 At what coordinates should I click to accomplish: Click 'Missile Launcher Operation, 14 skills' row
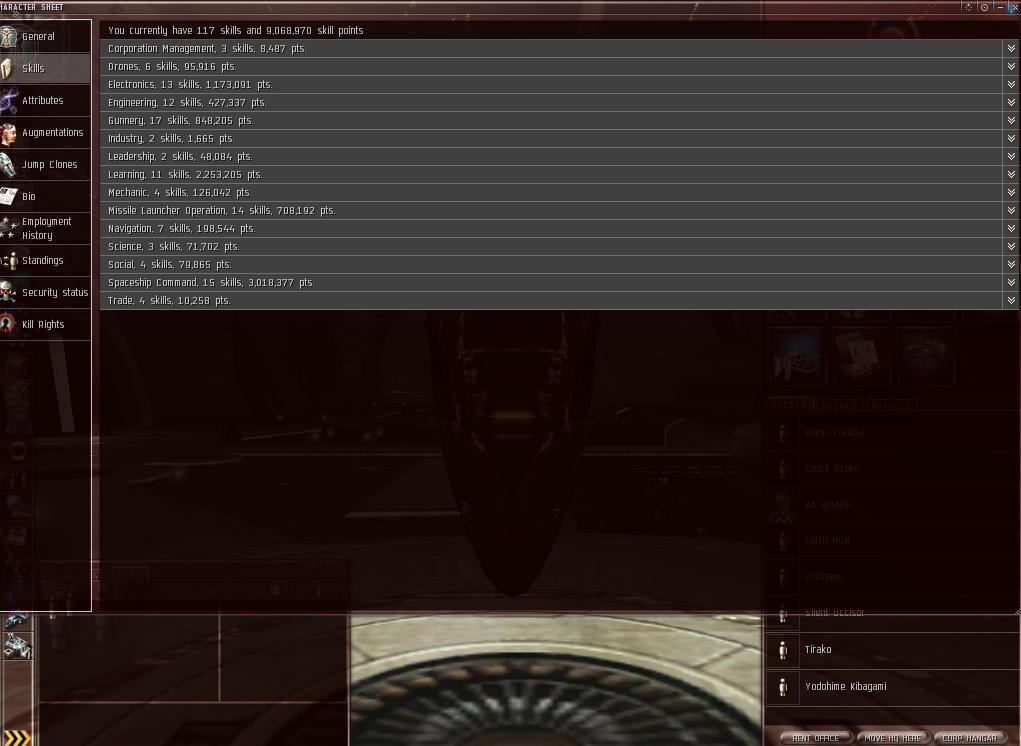pyautogui.click(x=559, y=210)
